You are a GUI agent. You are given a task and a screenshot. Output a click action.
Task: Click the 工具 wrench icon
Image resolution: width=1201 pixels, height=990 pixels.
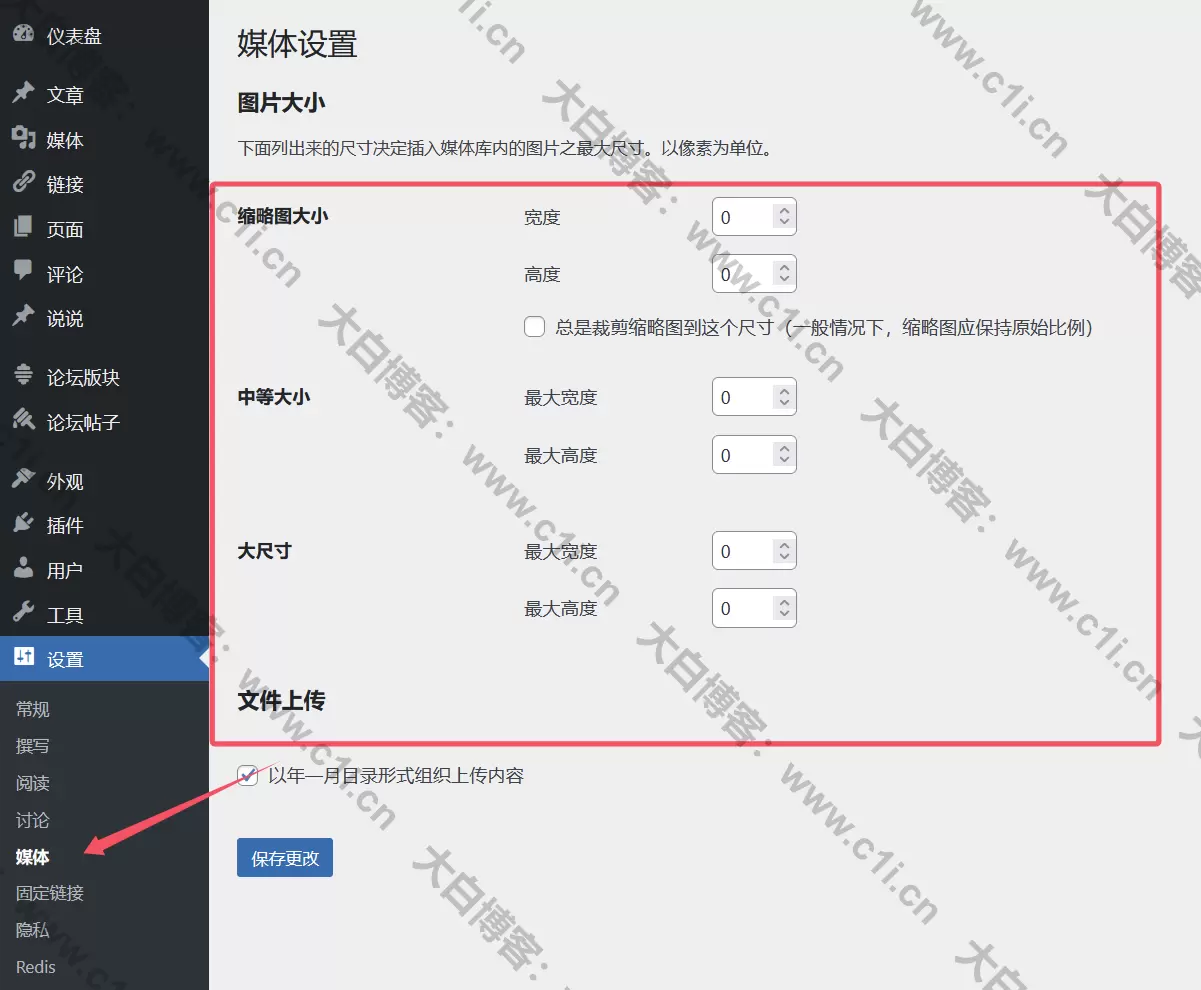pyautogui.click(x=23, y=613)
